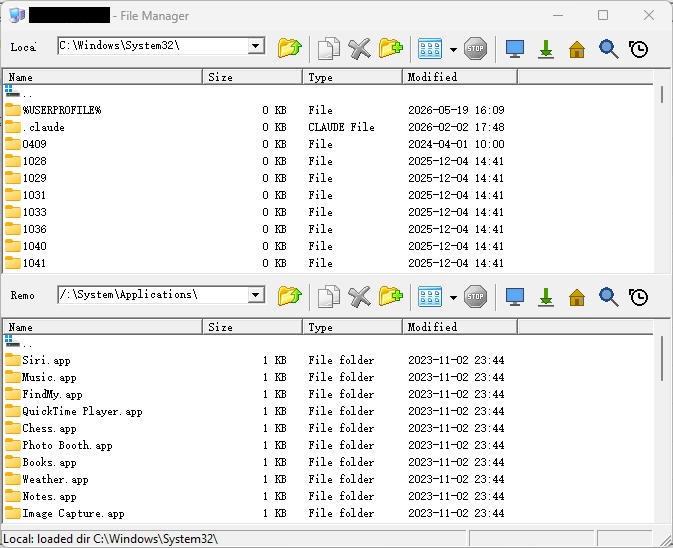Screen dimensions: 673x548
Task: Click green download arrow in Local toolbar
Action: 546,48
